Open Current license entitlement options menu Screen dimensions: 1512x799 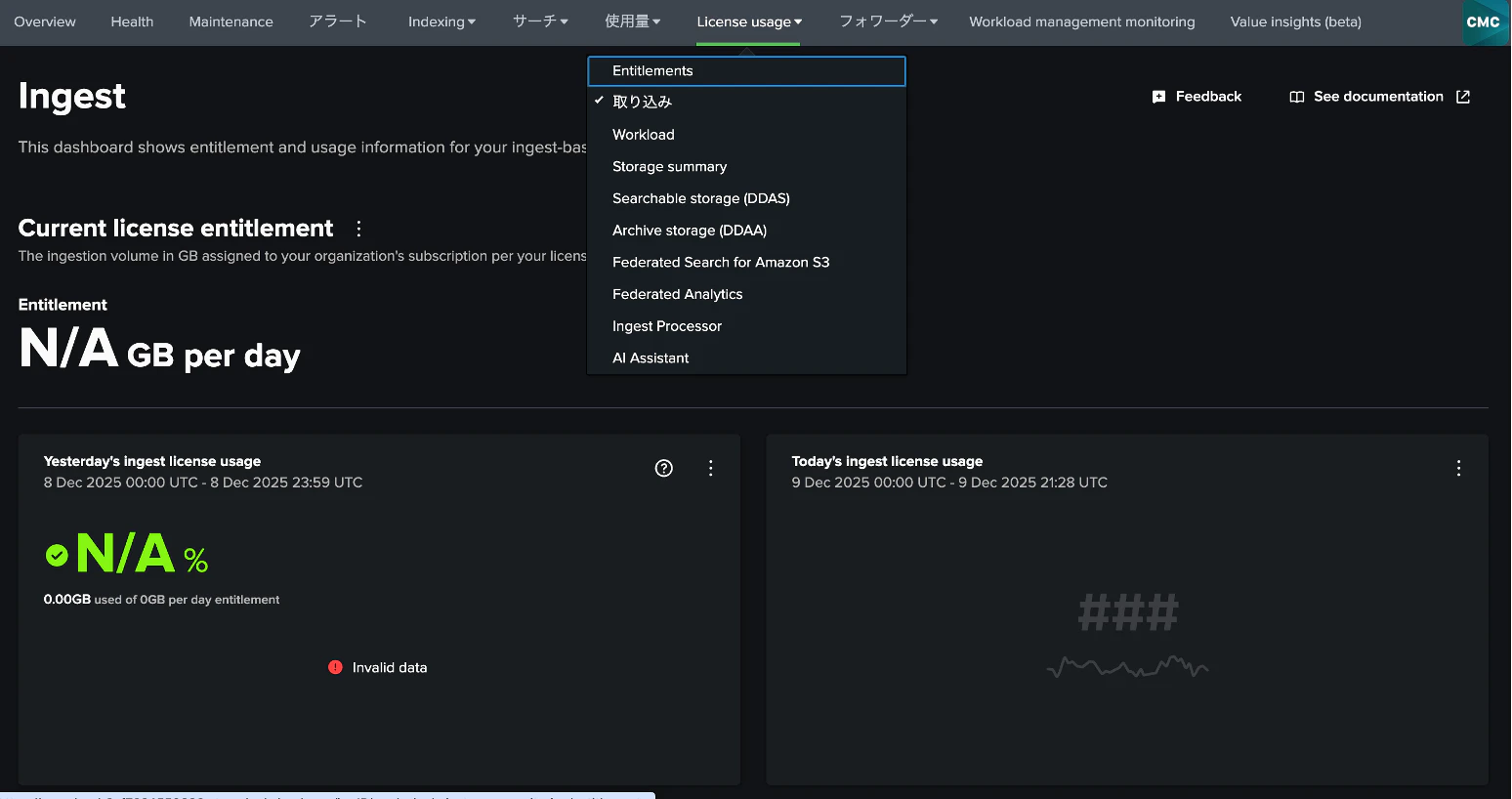(x=358, y=229)
